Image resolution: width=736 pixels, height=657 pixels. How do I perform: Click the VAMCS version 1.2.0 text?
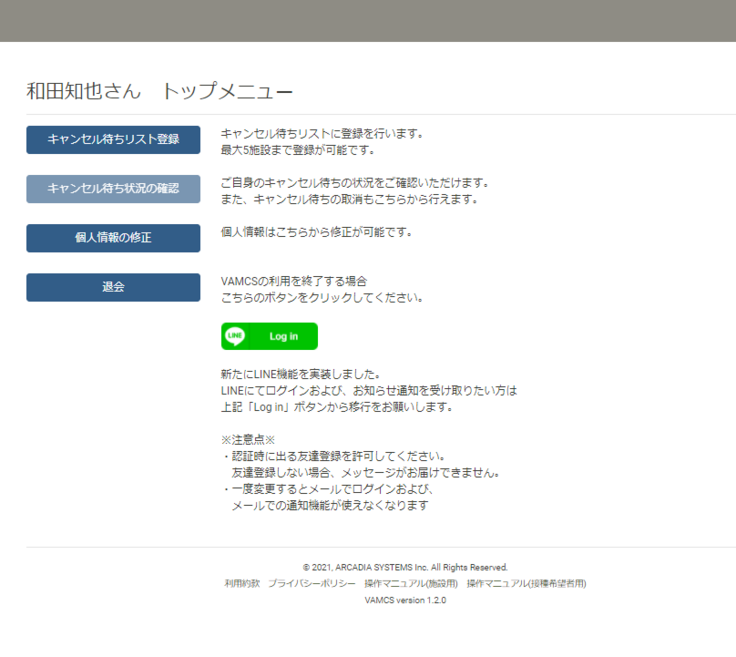click(405, 600)
